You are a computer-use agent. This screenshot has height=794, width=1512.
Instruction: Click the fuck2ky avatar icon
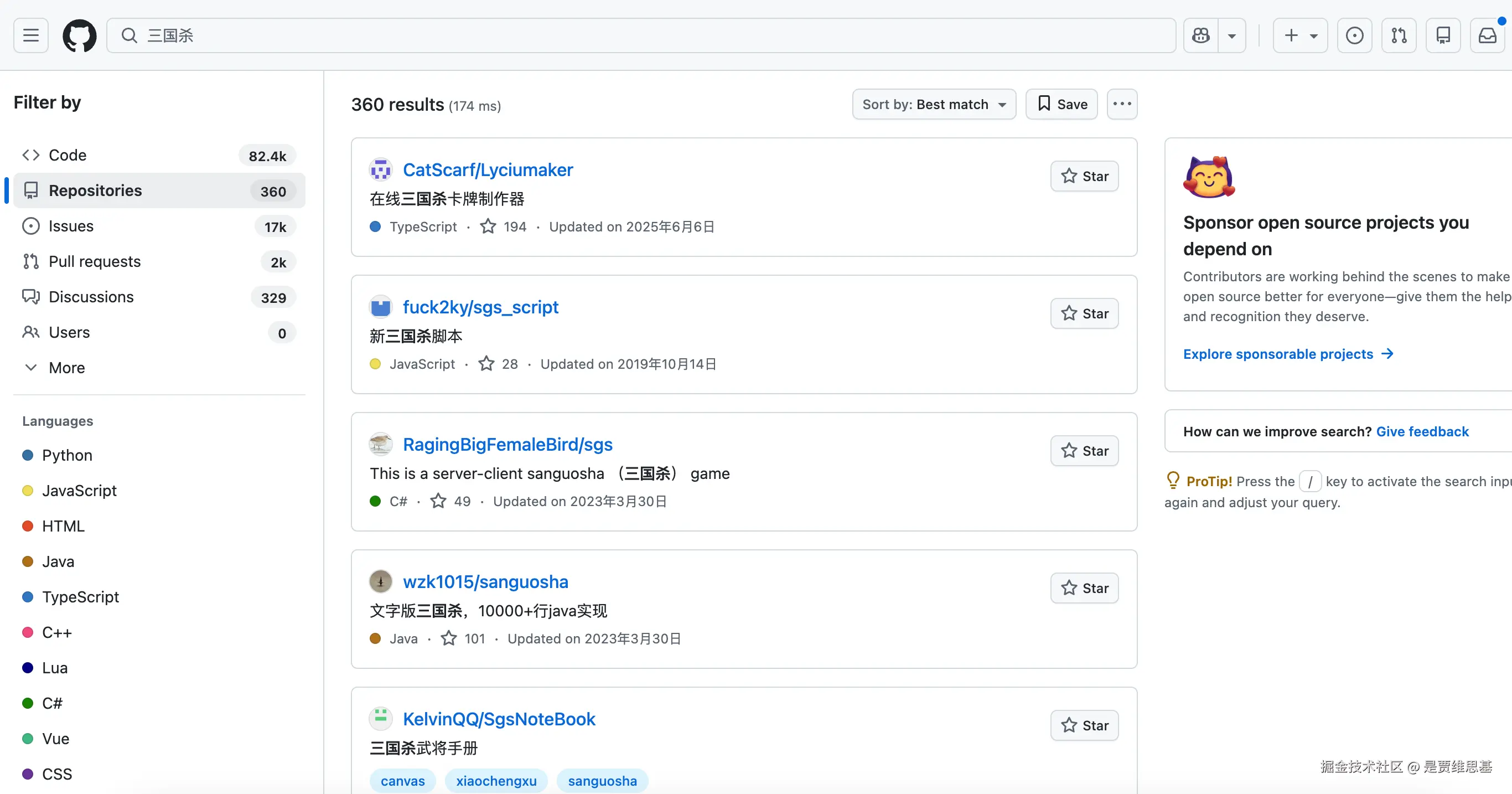click(x=380, y=307)
